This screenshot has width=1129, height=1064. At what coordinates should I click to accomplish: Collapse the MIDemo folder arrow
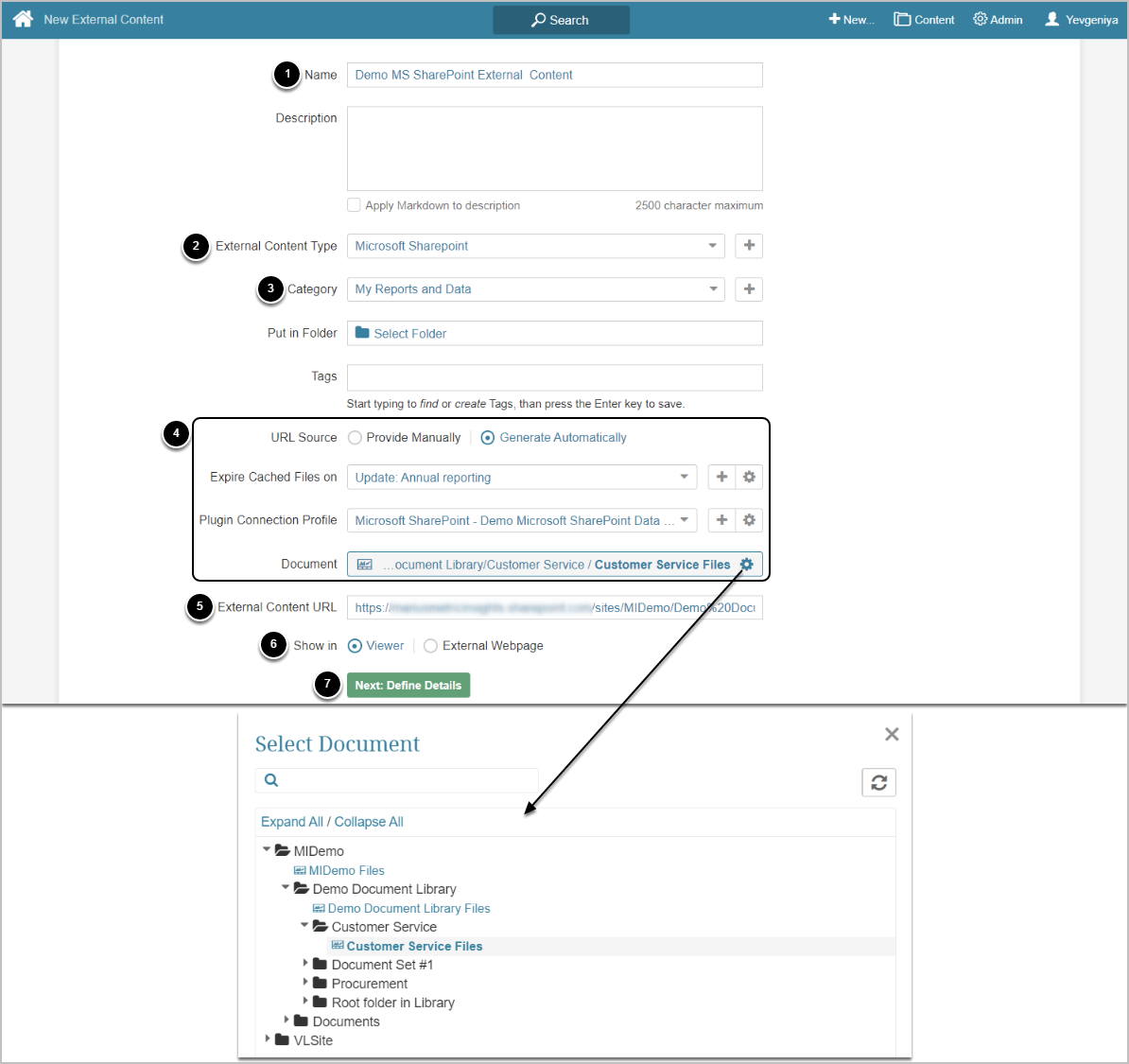[x=267, y=850]
